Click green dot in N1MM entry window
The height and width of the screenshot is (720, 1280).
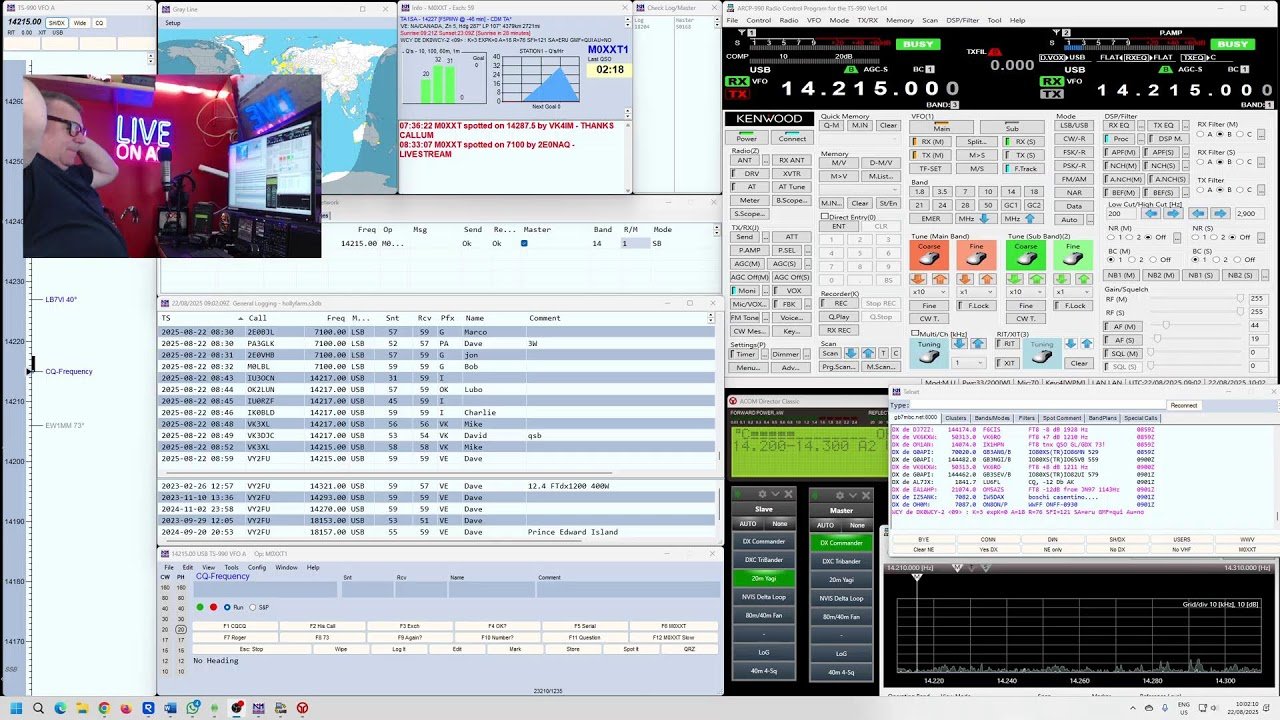200,607
